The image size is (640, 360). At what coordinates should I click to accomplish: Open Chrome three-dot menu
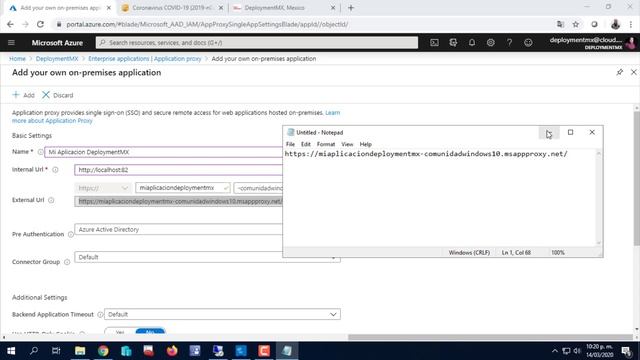click(x=631, y=24)
